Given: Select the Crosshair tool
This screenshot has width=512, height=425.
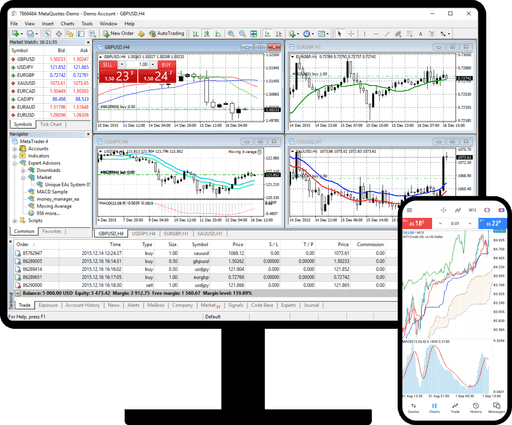Looking at the screenshot, I should [351, 34].
